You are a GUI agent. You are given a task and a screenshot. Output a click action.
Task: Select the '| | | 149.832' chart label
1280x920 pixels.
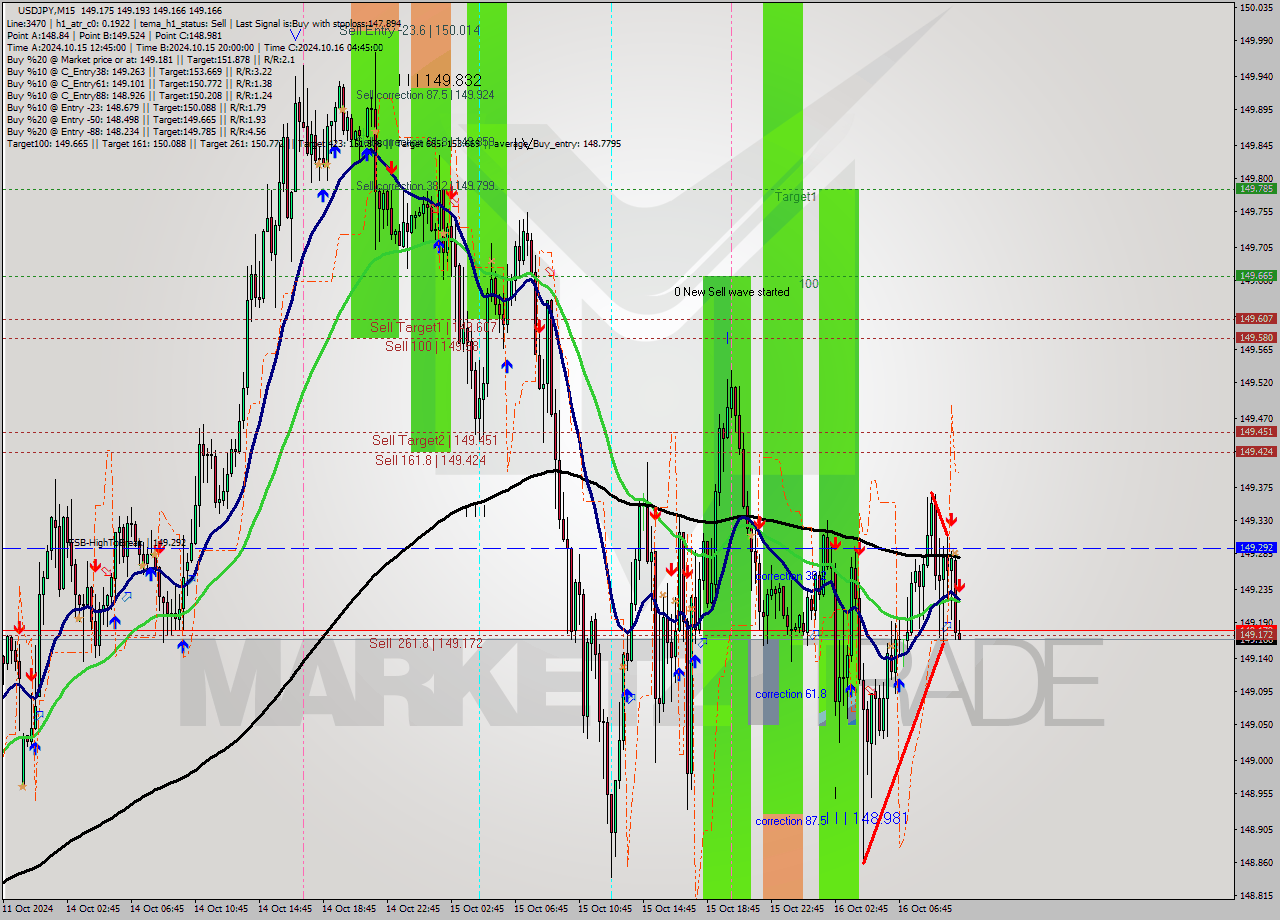(440, 79)
